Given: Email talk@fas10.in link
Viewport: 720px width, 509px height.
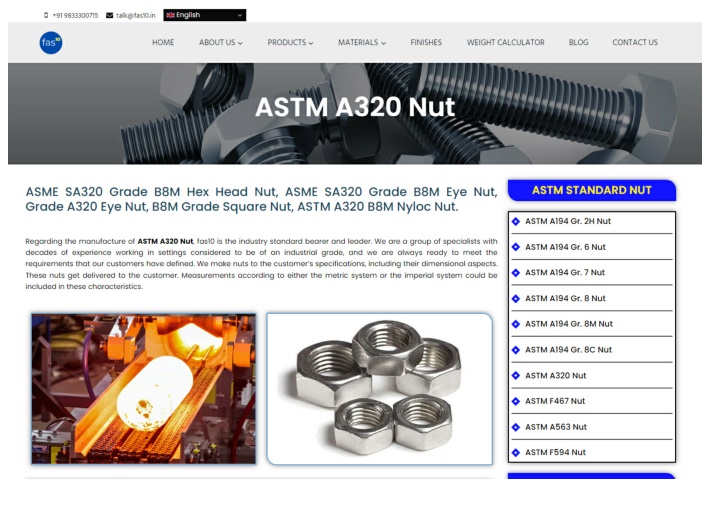Looking at the screenshot, I should point(136,16).
